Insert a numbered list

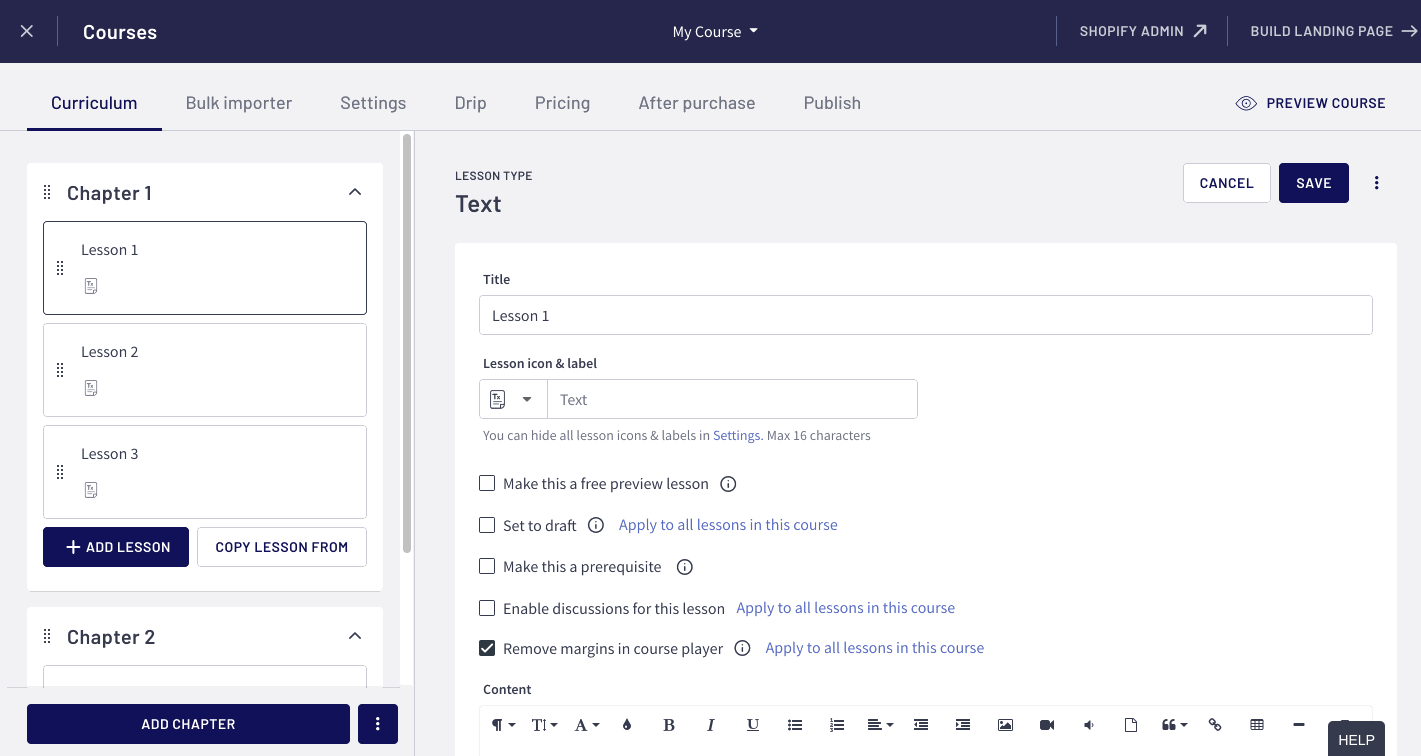[x=837, y=725]
